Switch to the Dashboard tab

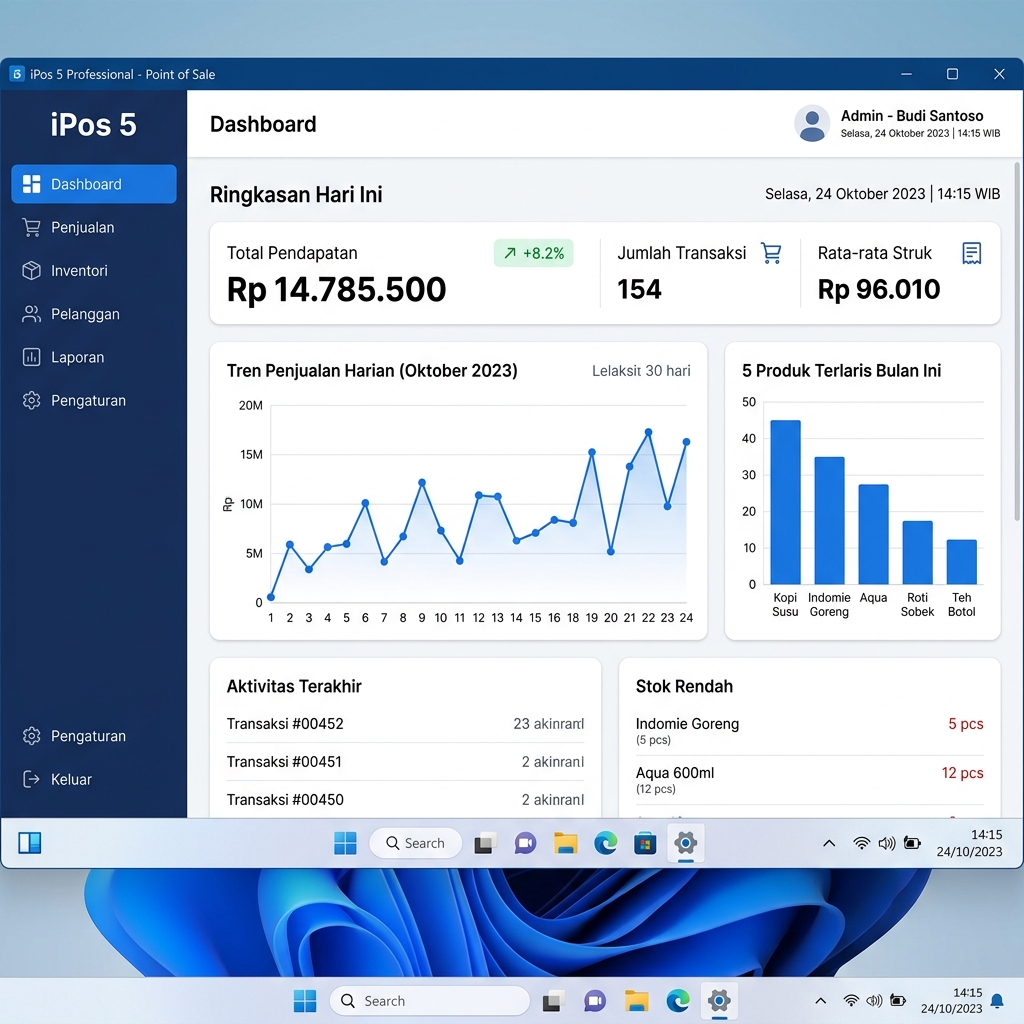pyautogui.click(x=93, y=184)
